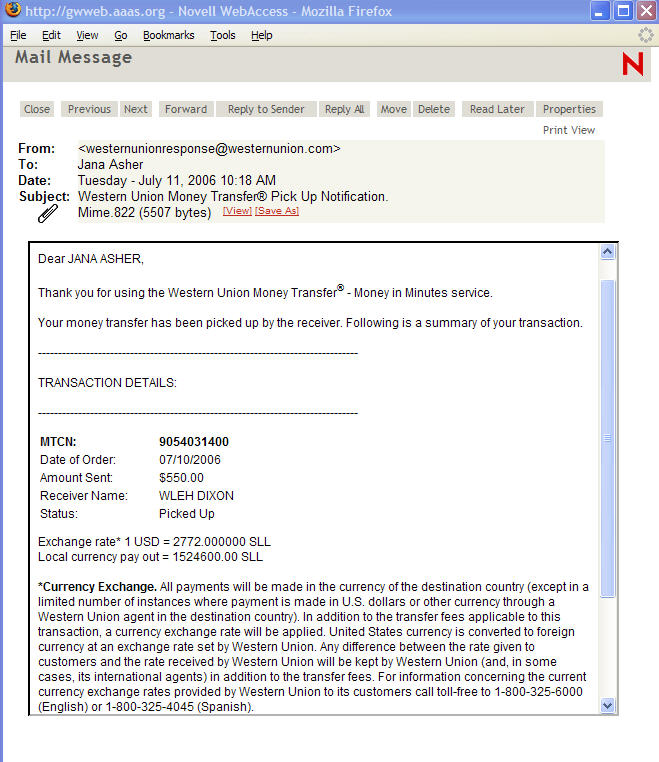Click Reply to Sender button
Viewport: 659px width, 762px height.
(266, 109)
